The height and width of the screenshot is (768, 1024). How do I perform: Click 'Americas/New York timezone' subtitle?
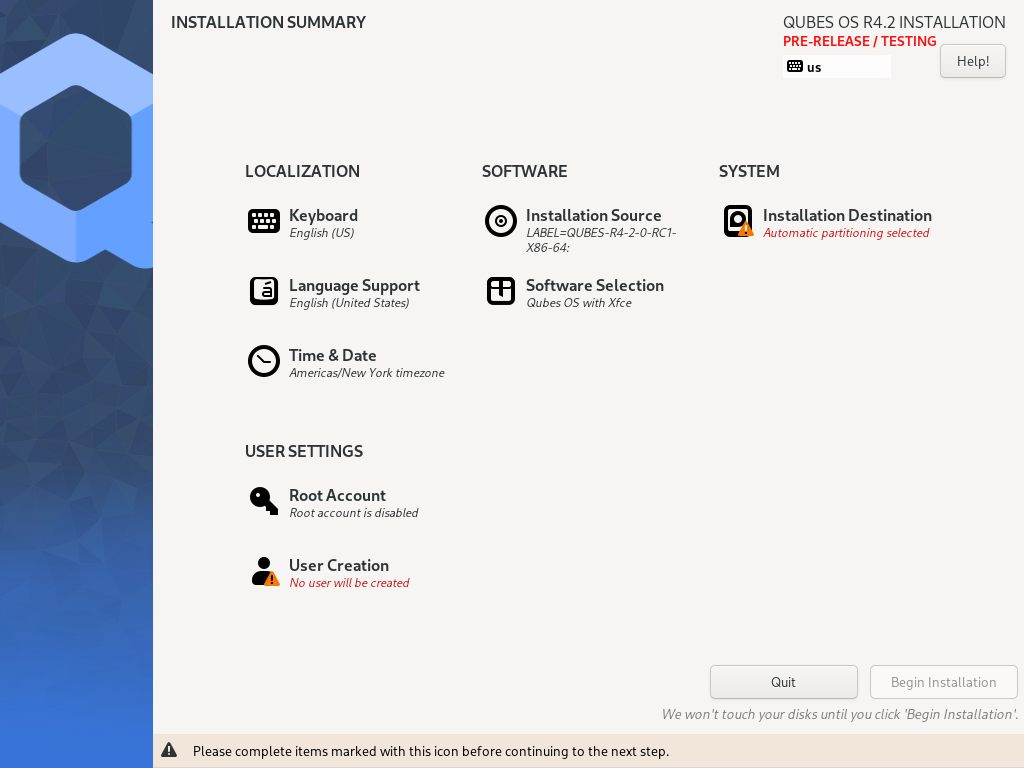pyautogui.click(x=367, y=373)
